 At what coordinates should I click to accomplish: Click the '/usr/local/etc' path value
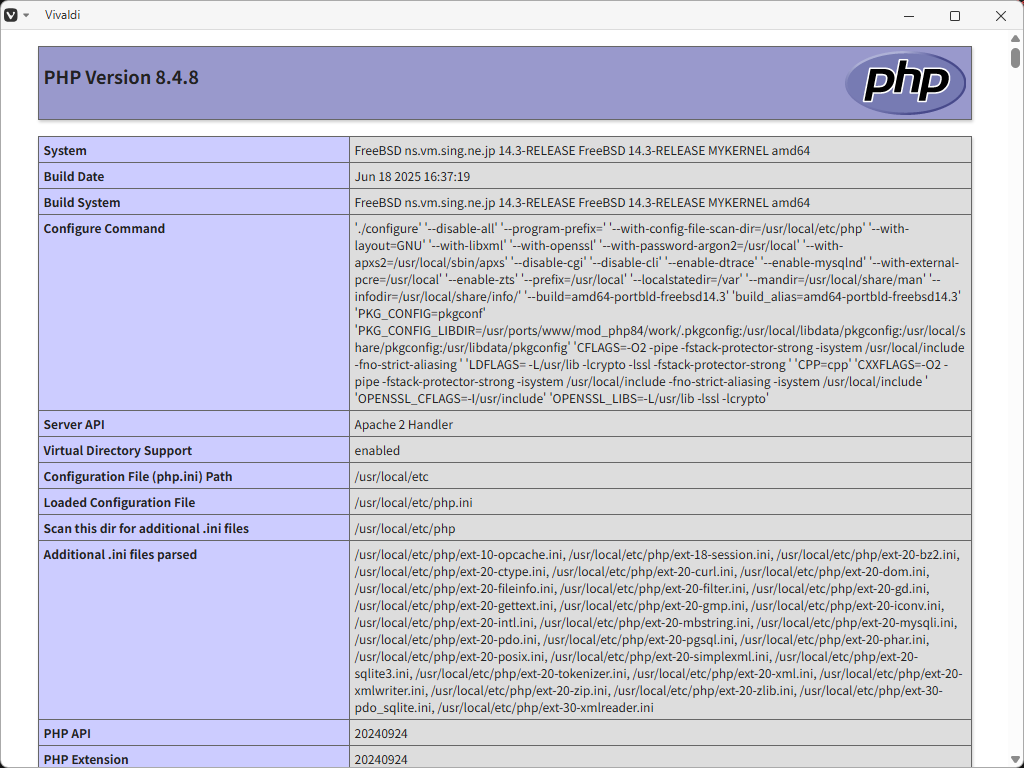point(392,477)
